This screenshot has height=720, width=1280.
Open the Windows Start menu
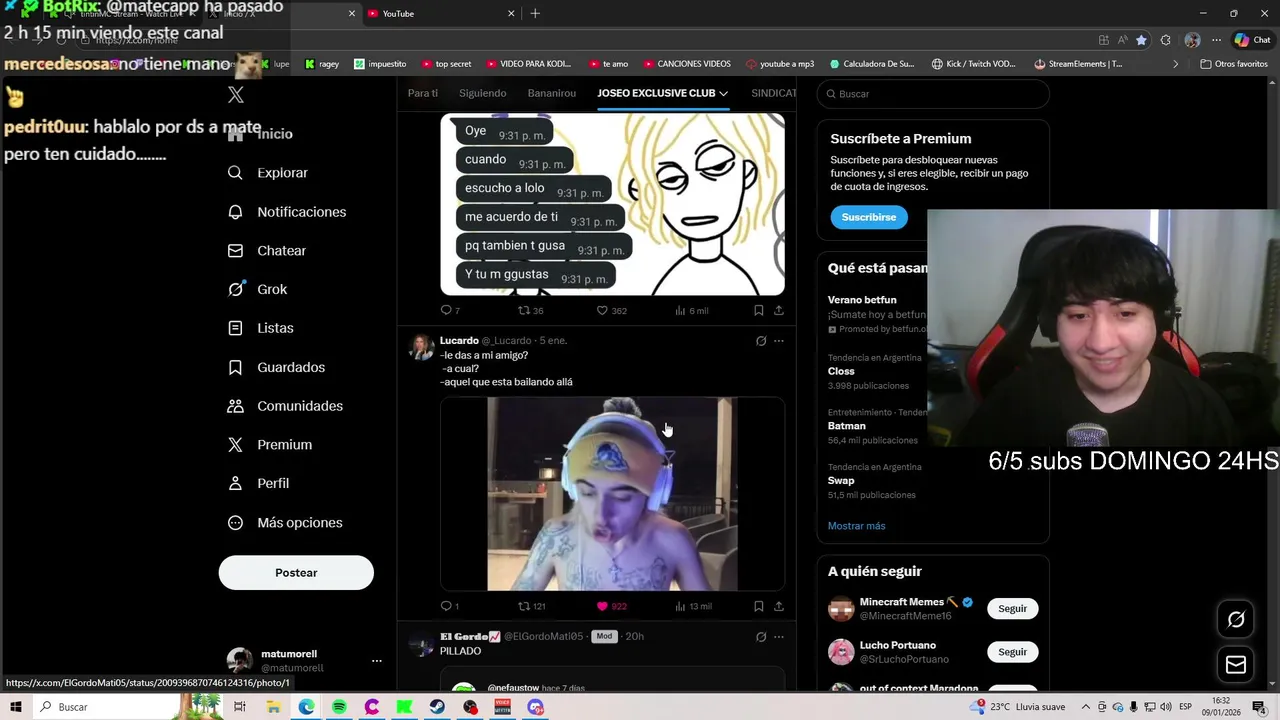pos(15,707)
